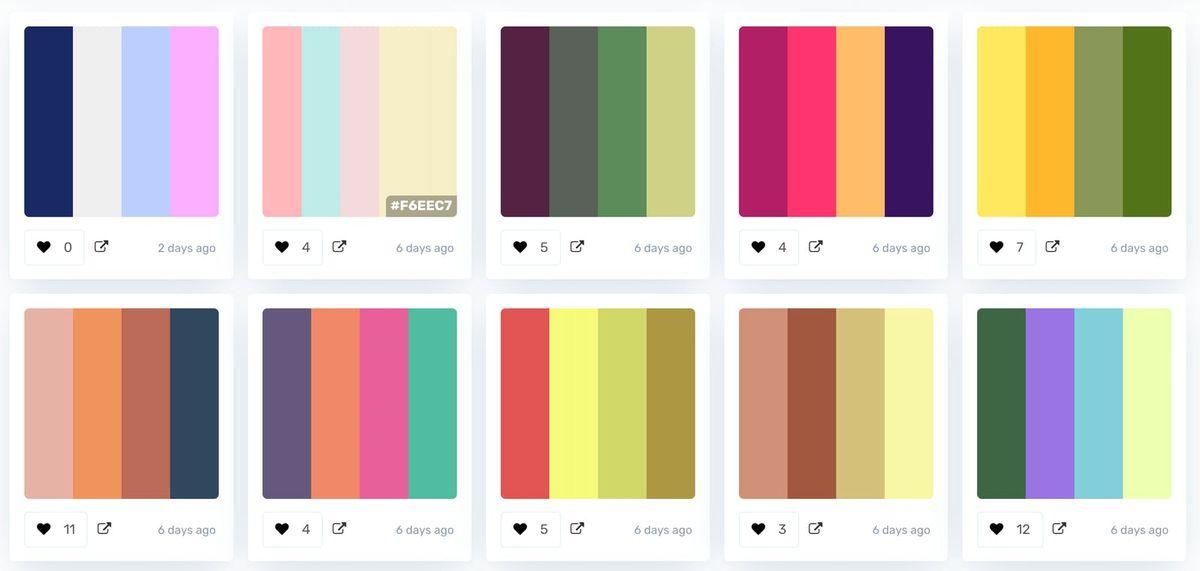Open external link of palette with 12 likes
Viewport: 1200px width, 571px height.
coord(1059,529)
